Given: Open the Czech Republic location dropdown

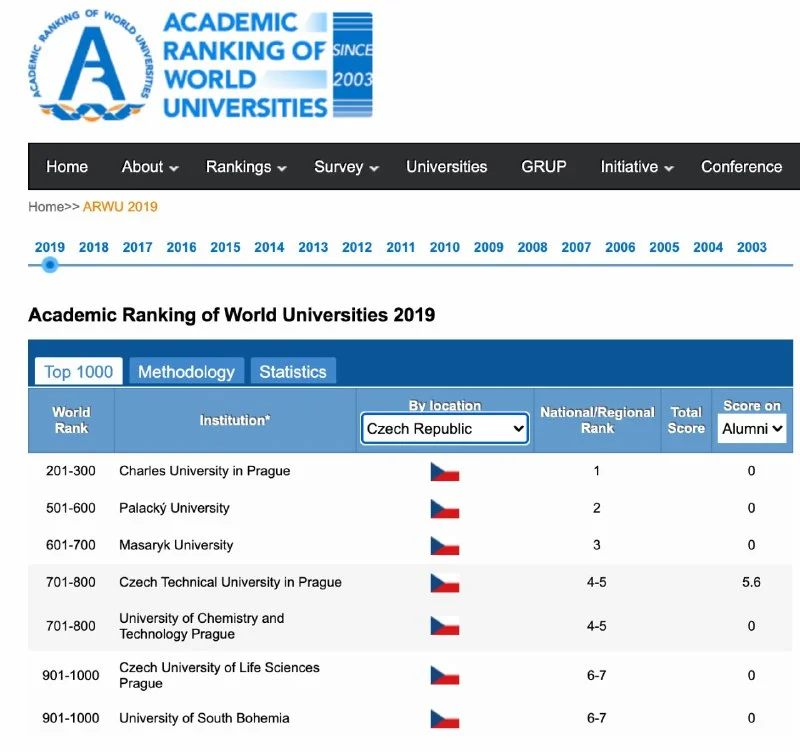Looking at the screenshot, I should (x=444, y=429).
